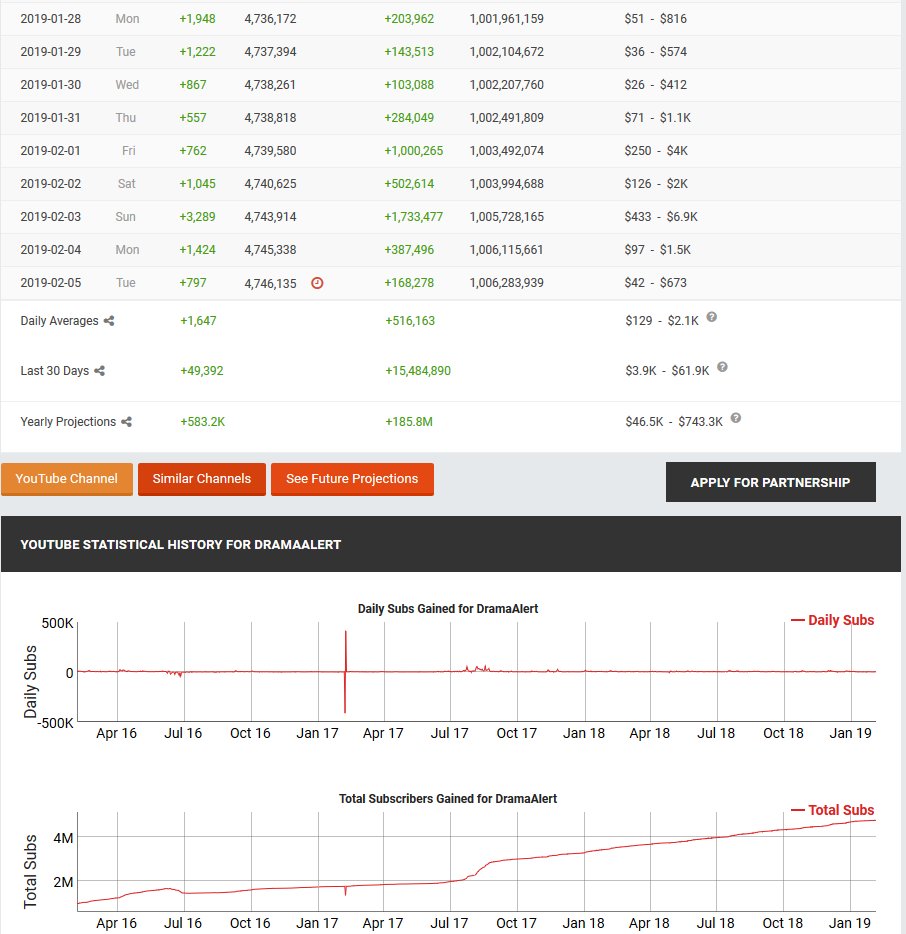Open Similar Channels
The width and height of the screenshot is (906, 934).
(x=202, y=479)
